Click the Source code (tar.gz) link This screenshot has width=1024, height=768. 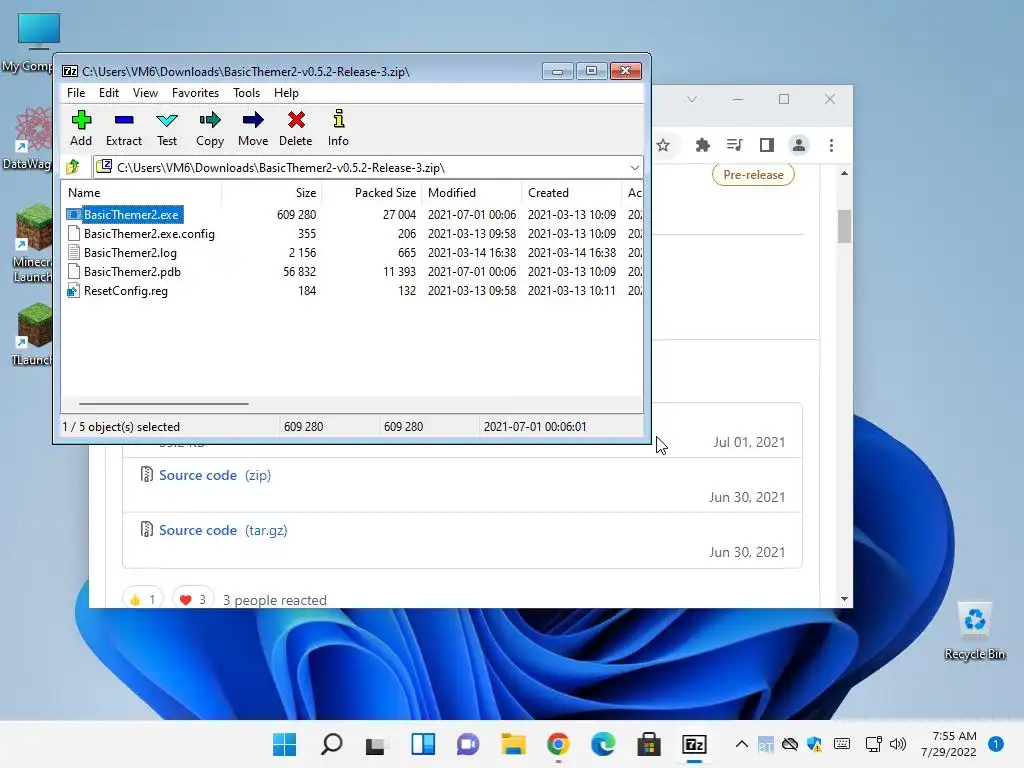coord(223,530)
